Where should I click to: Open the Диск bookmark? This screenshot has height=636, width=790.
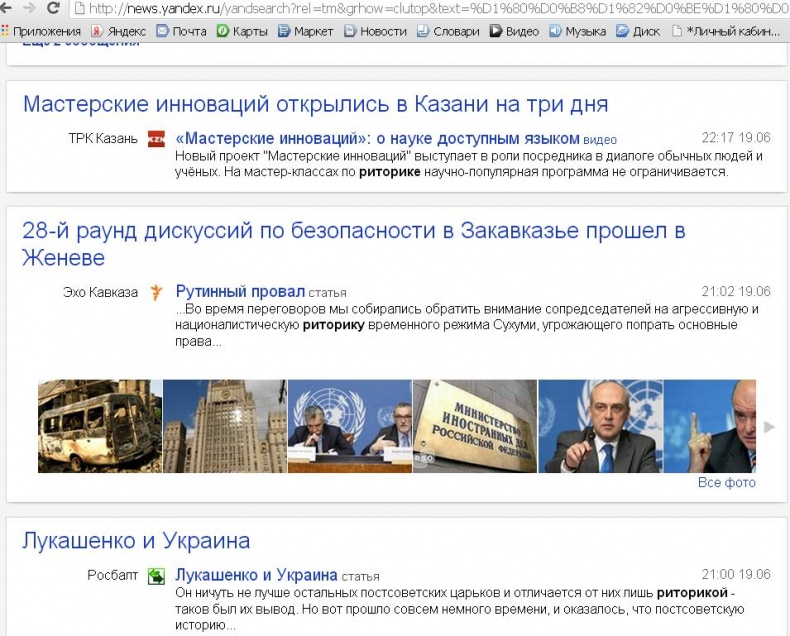click(638, 31)
